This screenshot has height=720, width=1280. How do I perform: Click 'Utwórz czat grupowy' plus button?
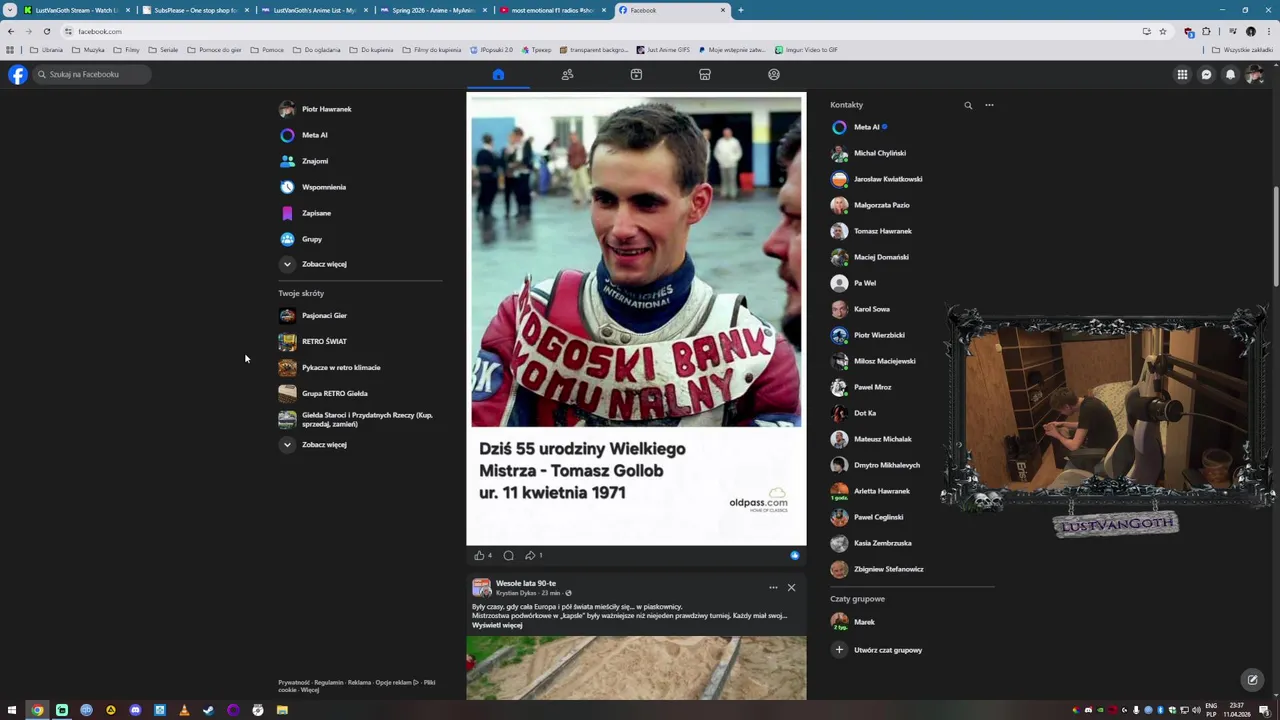[839, 650]
